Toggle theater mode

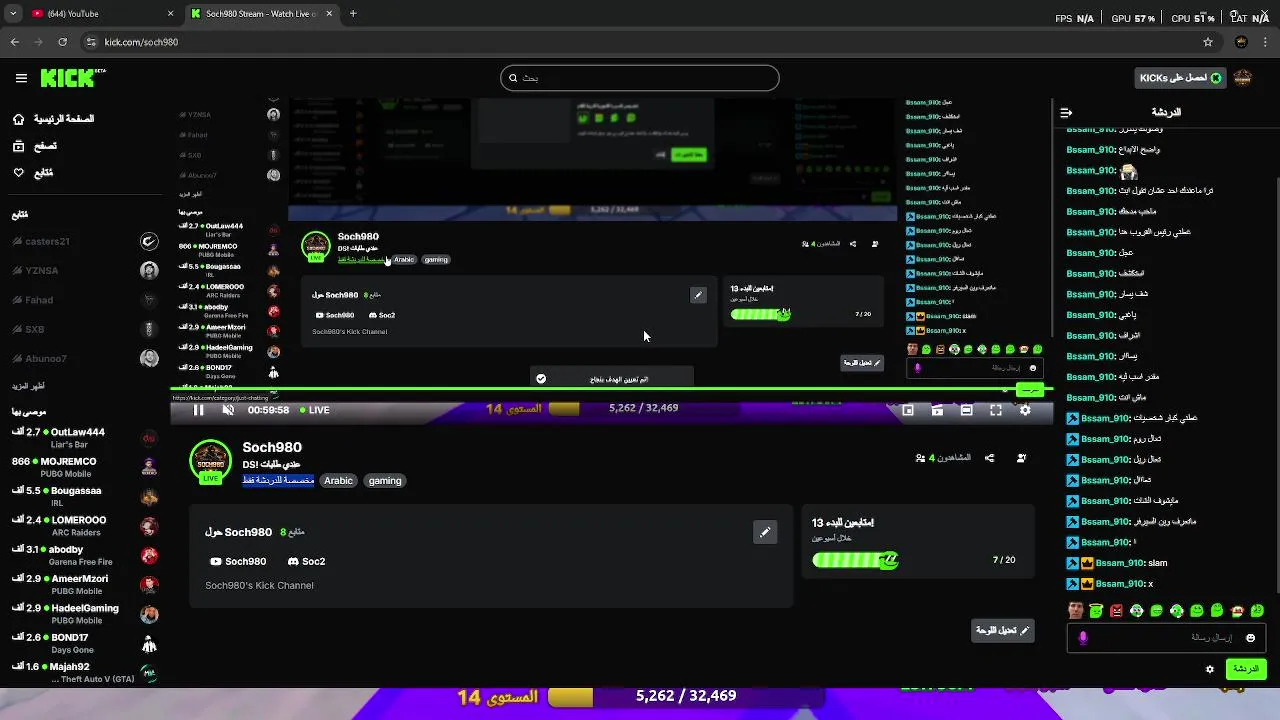[966, 410]
